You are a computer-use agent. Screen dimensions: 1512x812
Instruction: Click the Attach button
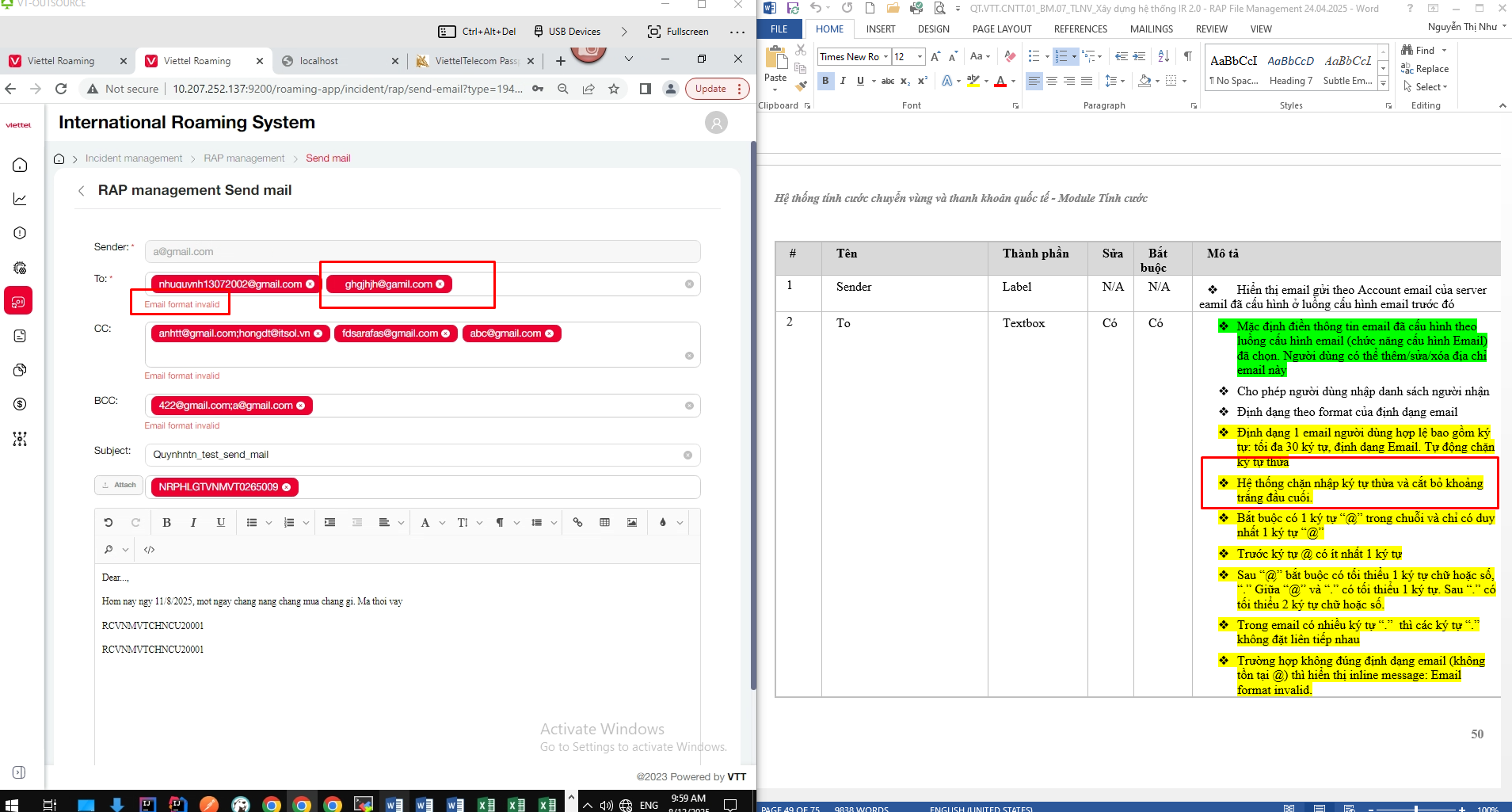pyautogui.click(x=119, y=486)
